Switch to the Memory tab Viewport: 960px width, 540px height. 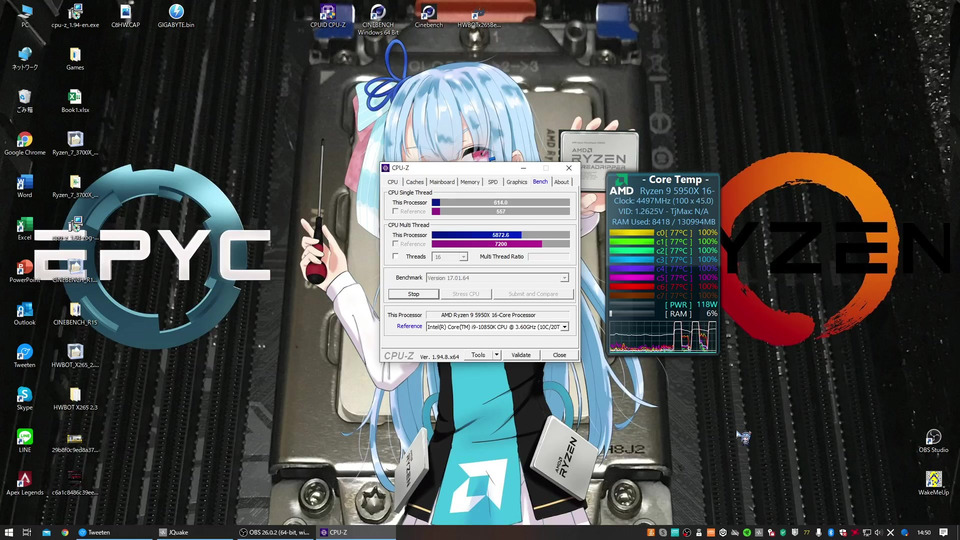click(470, 182)
